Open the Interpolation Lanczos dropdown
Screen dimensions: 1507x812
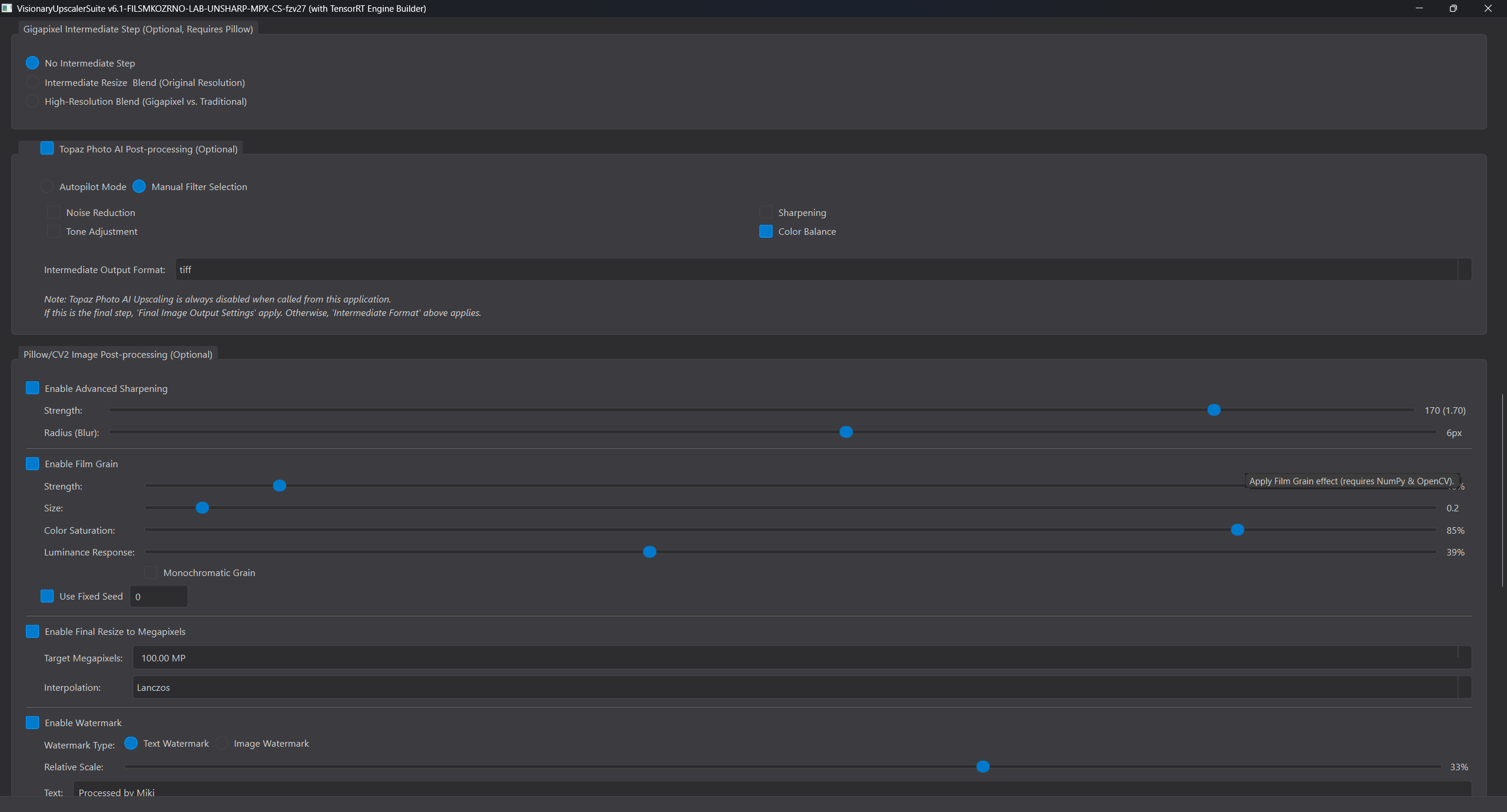point(1464,687)
